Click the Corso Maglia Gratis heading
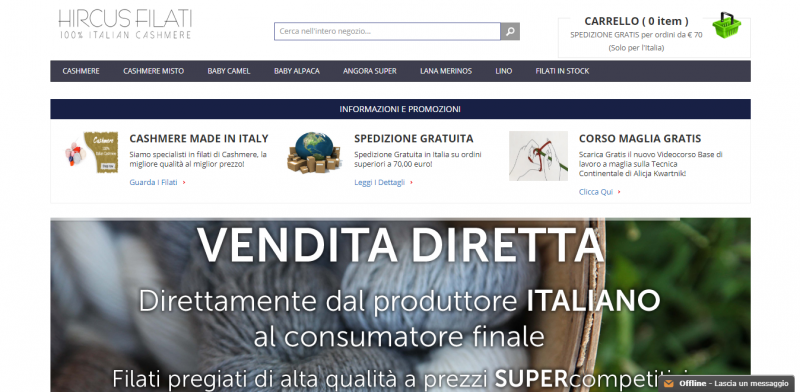The height and width of the screenshot is (392, 800). coord(640,138)
